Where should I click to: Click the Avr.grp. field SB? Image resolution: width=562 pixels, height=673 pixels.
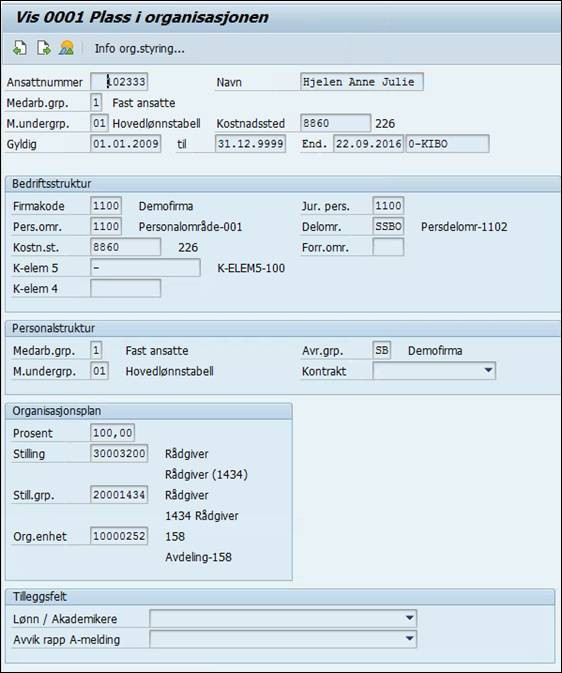pos(382,350)
